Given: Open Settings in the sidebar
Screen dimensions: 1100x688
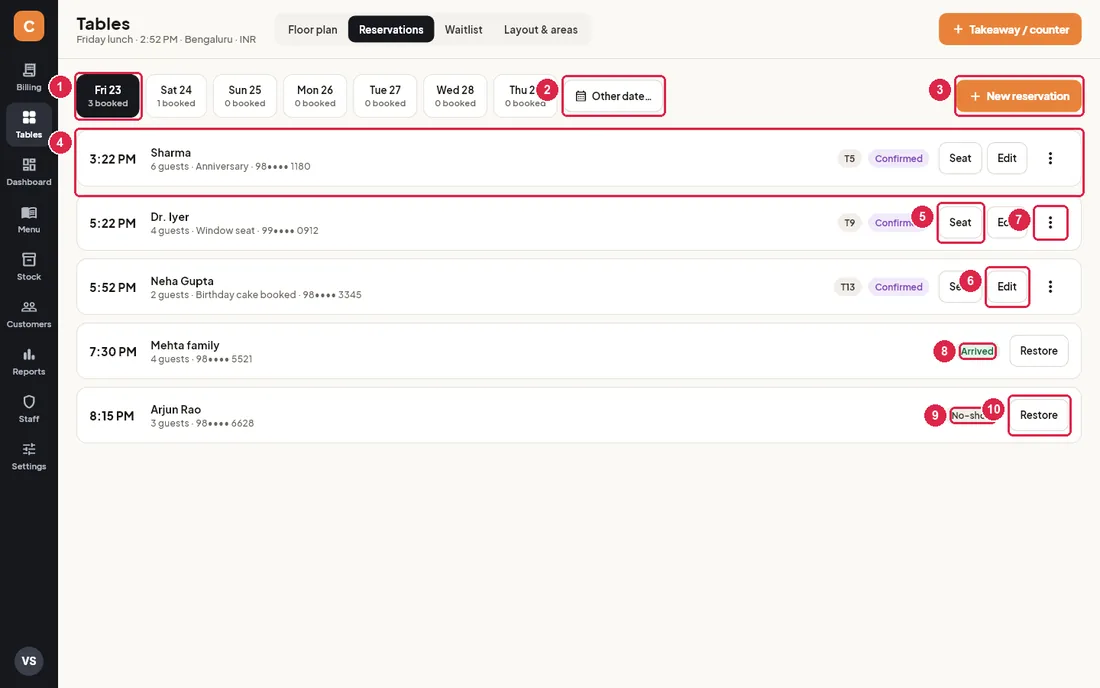Looking at the screenshot, I should (x=29, y=457).
